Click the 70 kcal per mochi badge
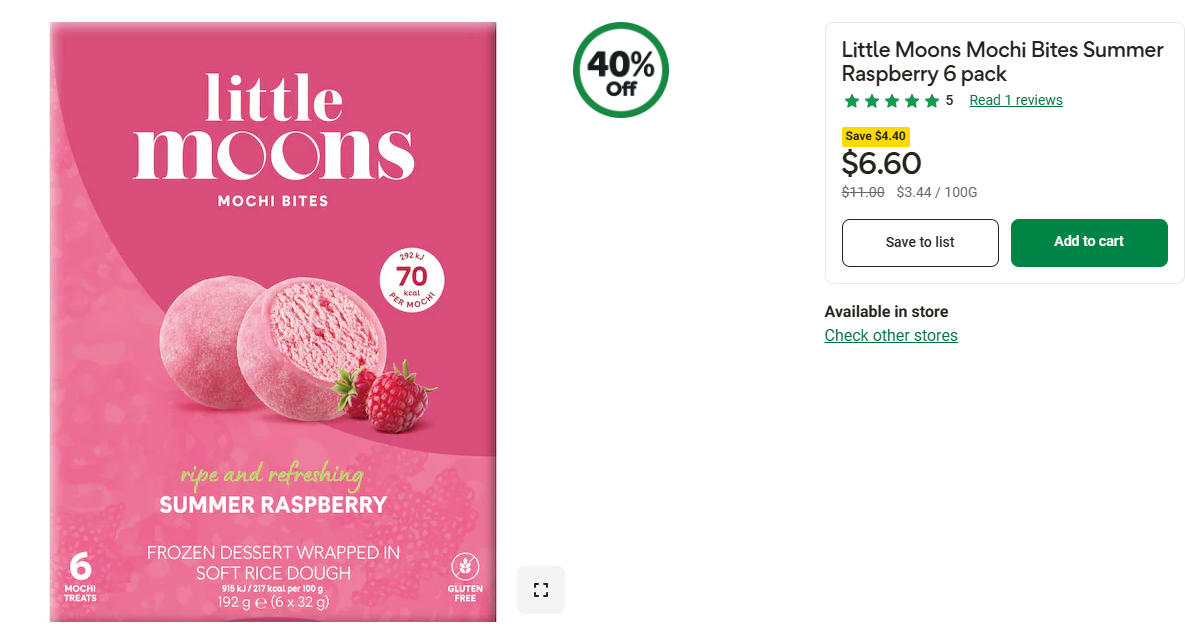 pyautogui.click(x=412, y=278)
